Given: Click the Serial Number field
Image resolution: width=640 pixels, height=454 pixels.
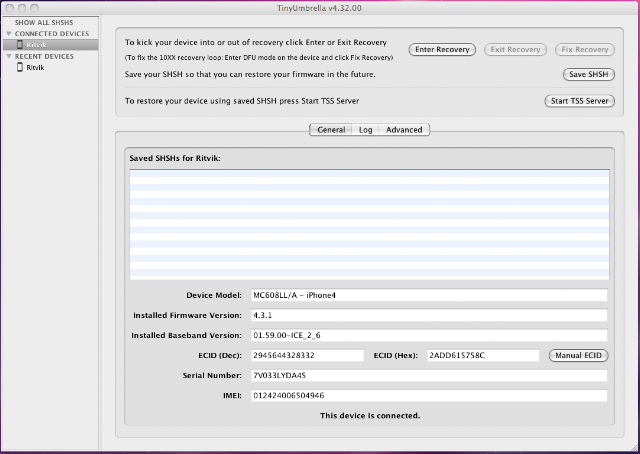Looking at the screenshot, I should click(429, 375).
